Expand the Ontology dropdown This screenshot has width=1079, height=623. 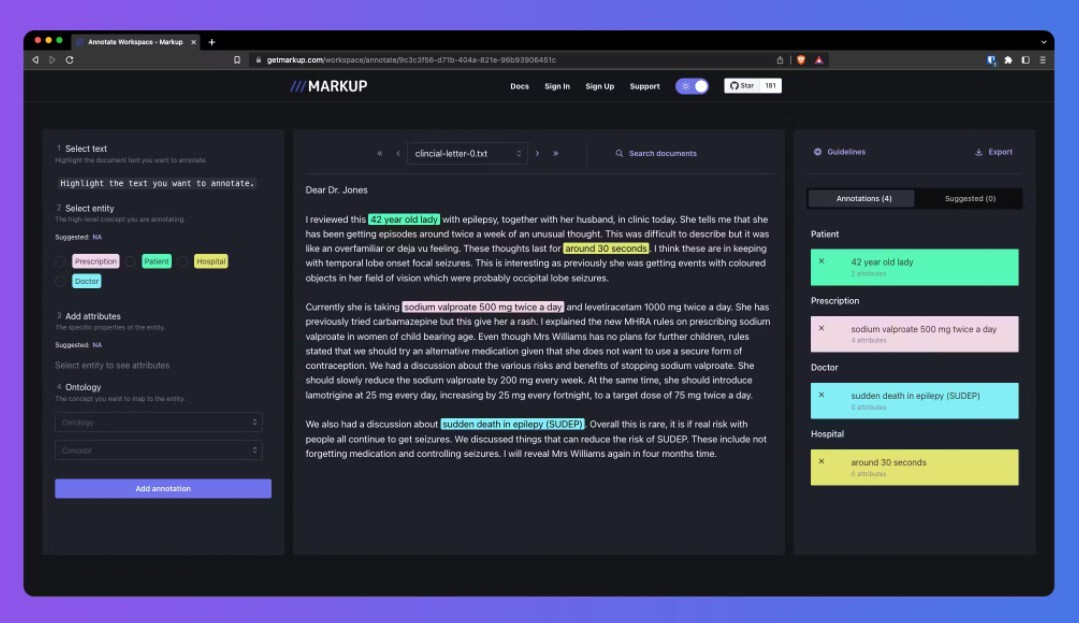click(x=158, y=423)
